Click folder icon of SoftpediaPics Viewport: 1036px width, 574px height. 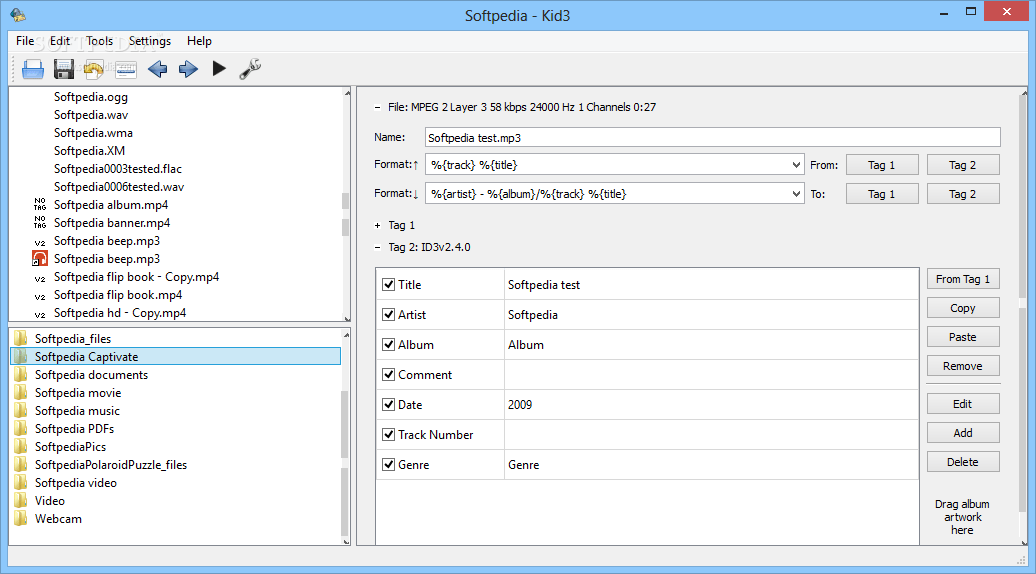coord(21,447)
